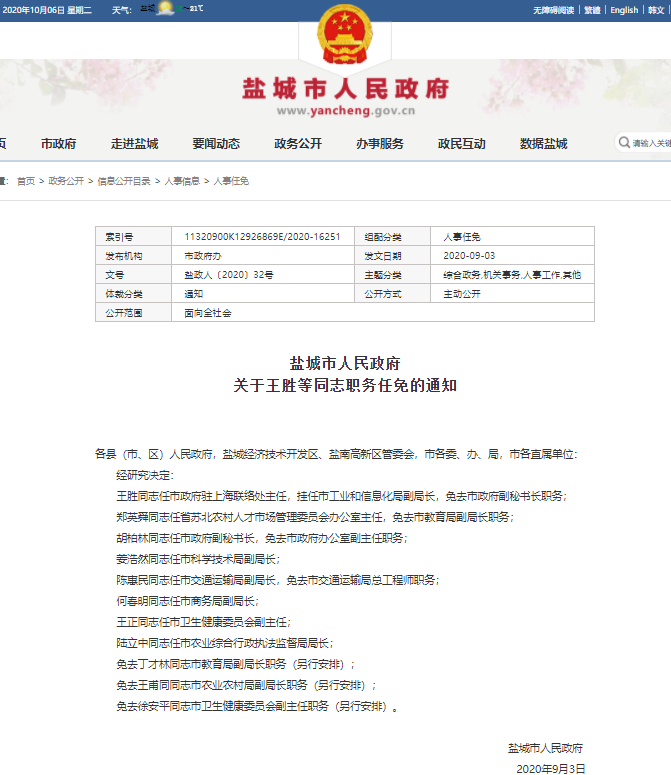Image resolution: width=671 pixels, height=775 pixels.
Task: Click the 经研究决定 line
Action: (145, 475)
